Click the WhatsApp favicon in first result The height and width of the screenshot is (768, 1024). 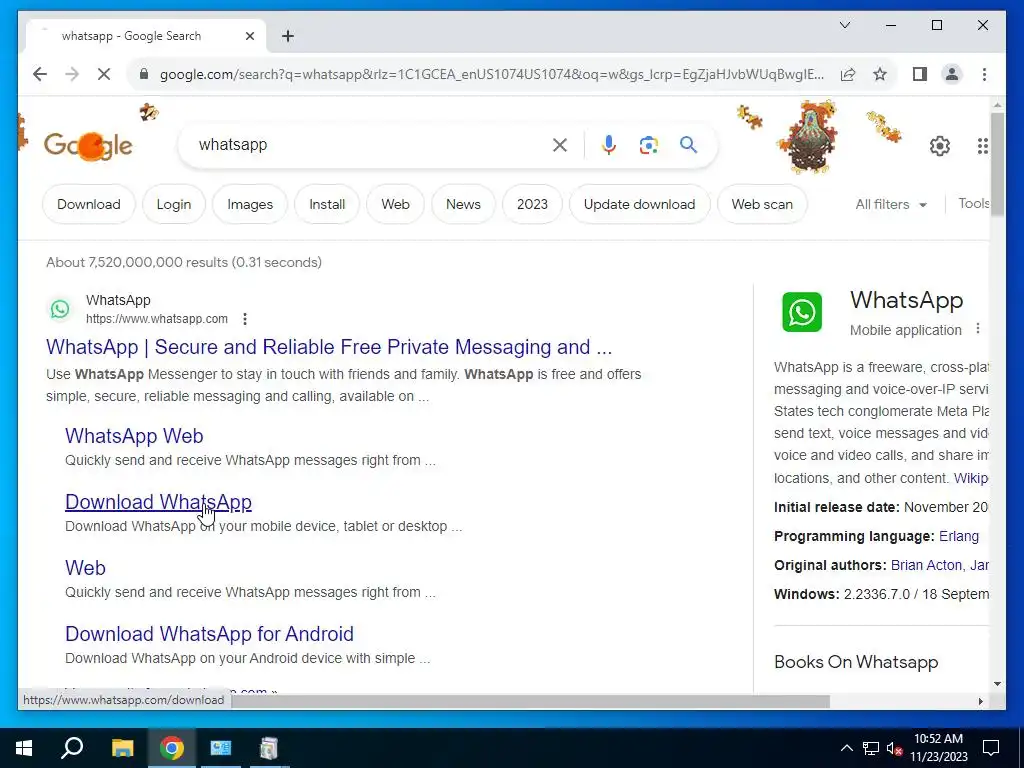(60, 309)
